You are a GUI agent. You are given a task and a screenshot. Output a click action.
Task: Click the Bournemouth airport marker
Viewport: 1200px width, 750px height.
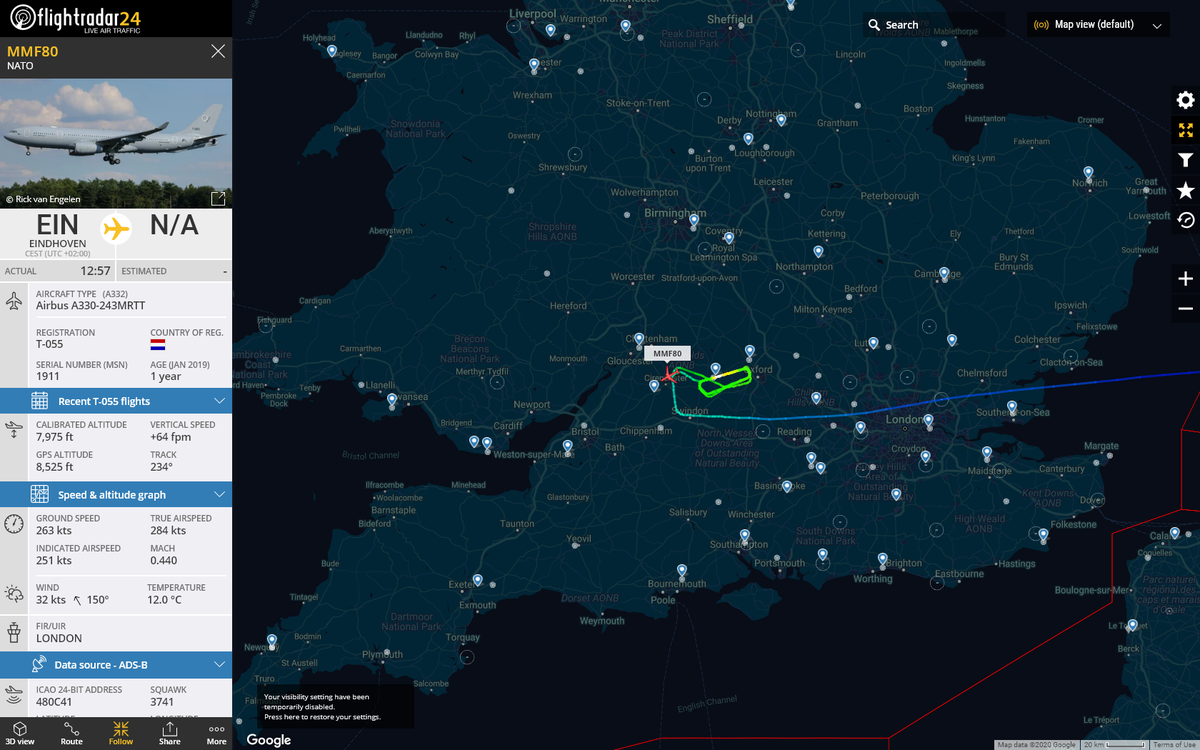tap(682, 571)
